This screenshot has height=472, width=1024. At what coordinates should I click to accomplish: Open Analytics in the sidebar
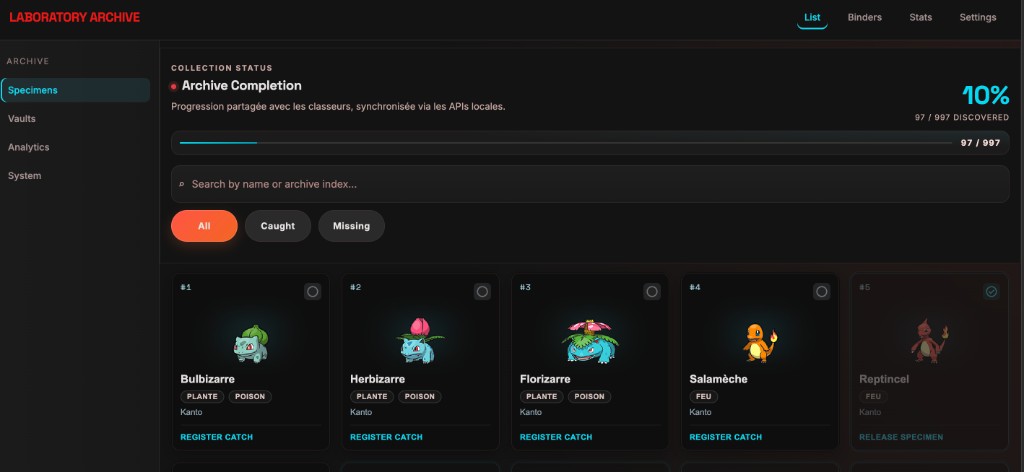(x=76, y=148)
